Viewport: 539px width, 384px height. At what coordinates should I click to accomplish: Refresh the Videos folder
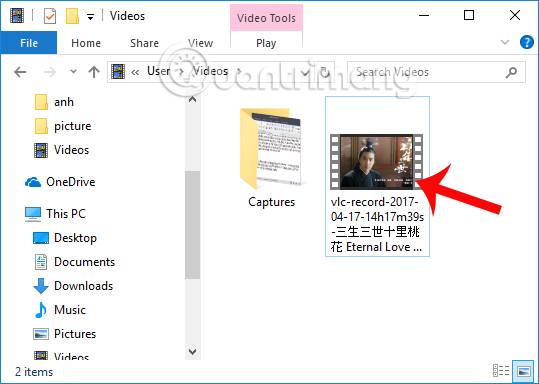point(325,72)
